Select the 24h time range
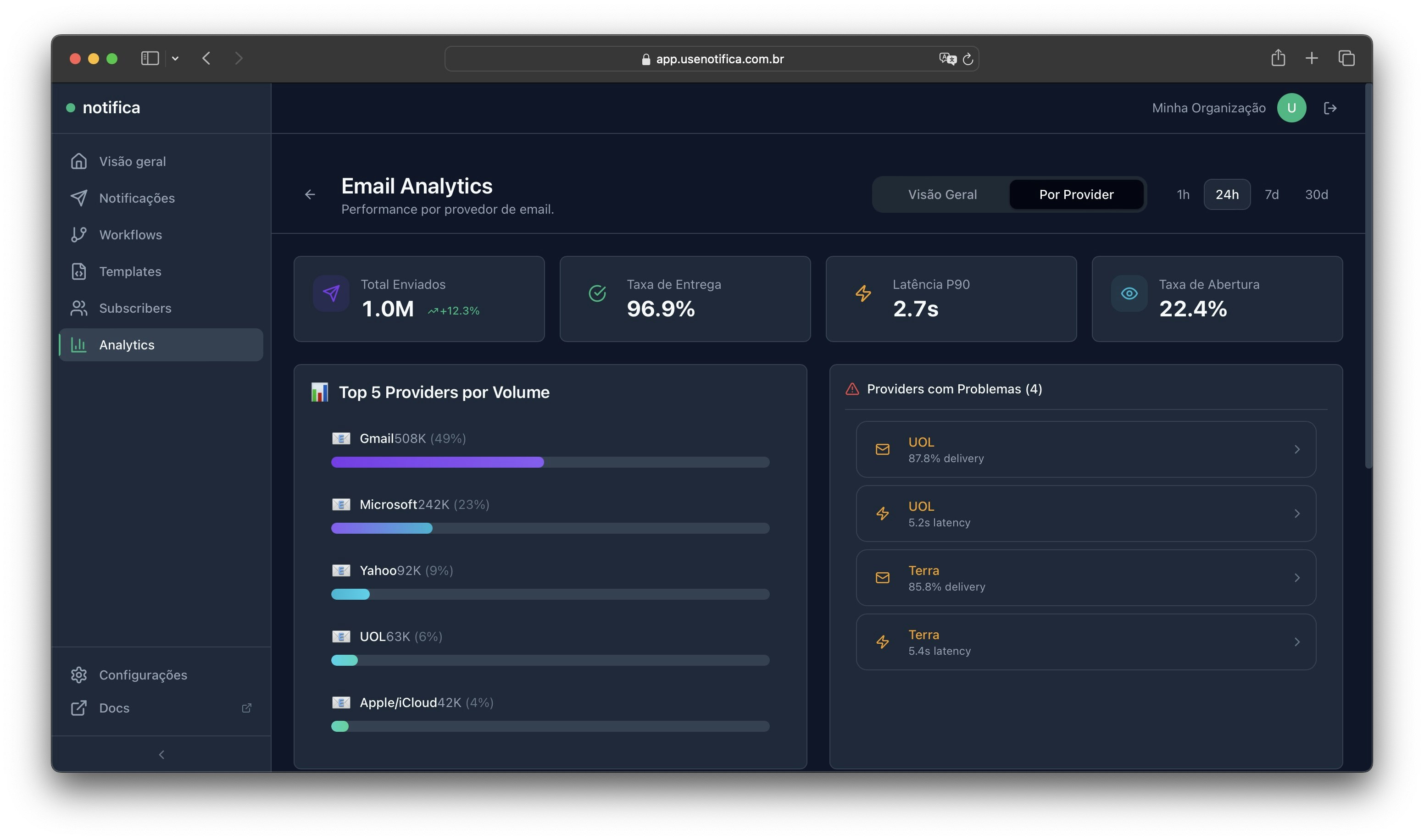1424x840 pixels. [1227, 194]
